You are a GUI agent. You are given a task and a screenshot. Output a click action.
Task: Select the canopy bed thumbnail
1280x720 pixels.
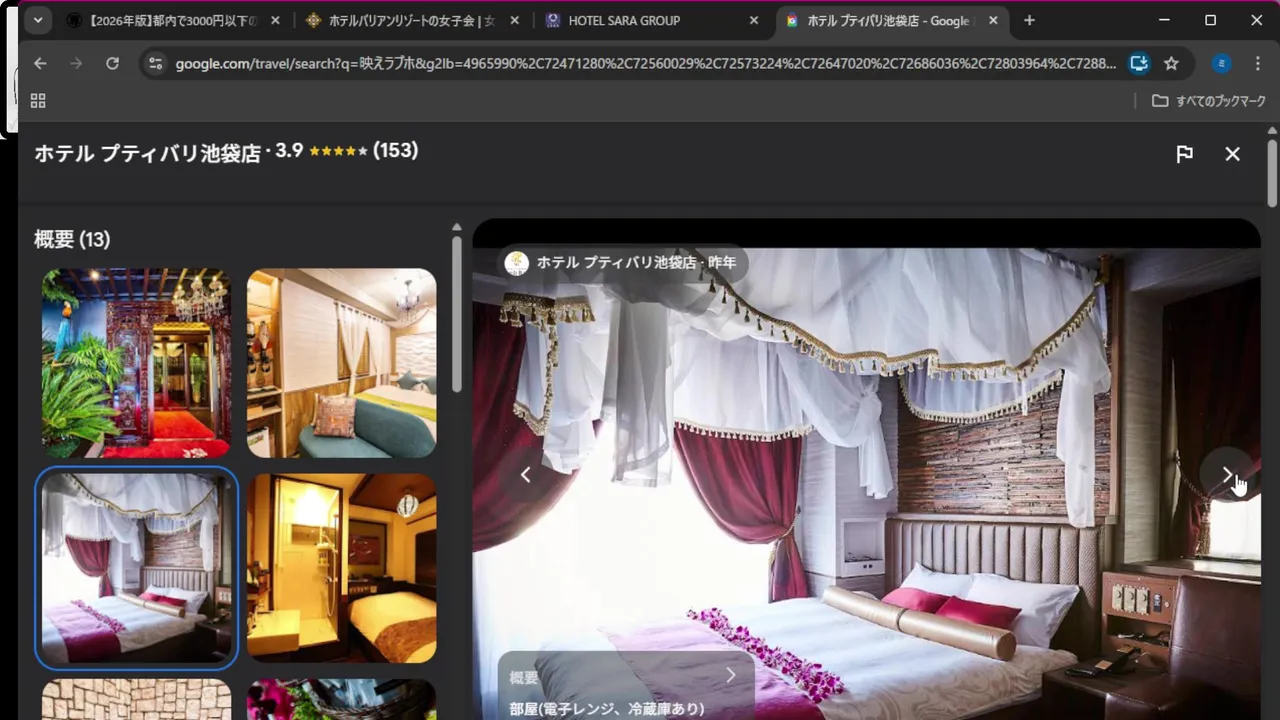[x=136, y=568]
